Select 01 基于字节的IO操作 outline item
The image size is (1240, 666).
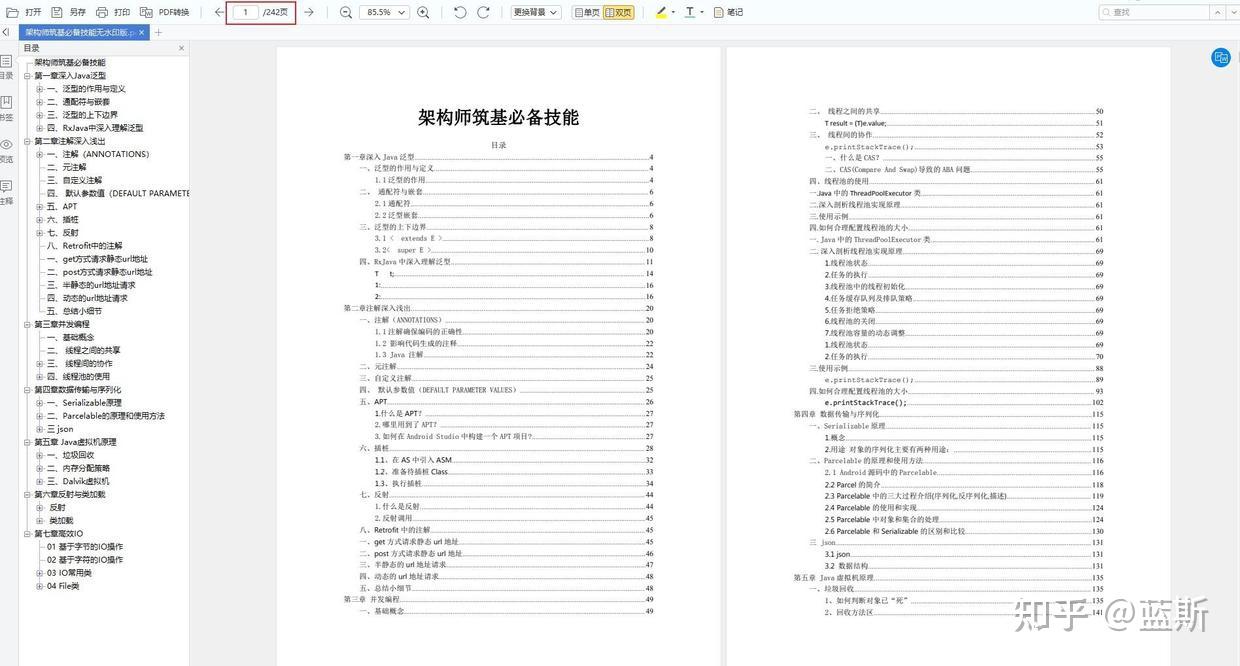(85, 547)
